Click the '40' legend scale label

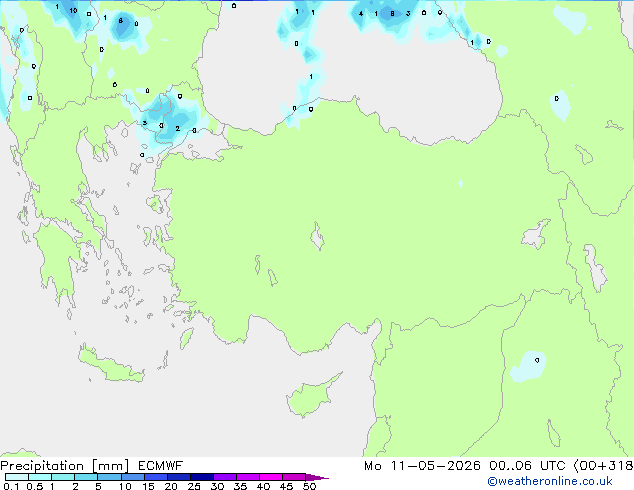pyautogui.click(x=263, y=486)
